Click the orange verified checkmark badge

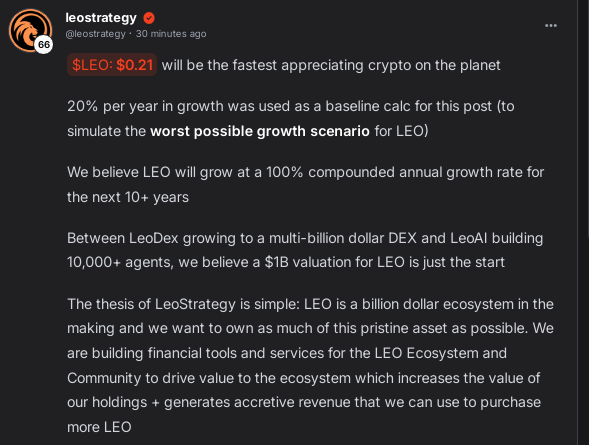coord(149,18)
